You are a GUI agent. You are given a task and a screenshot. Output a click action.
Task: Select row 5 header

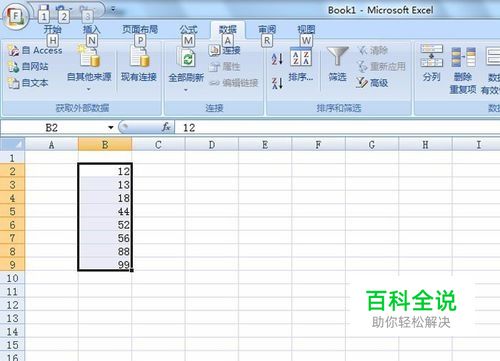coord(12,211)
